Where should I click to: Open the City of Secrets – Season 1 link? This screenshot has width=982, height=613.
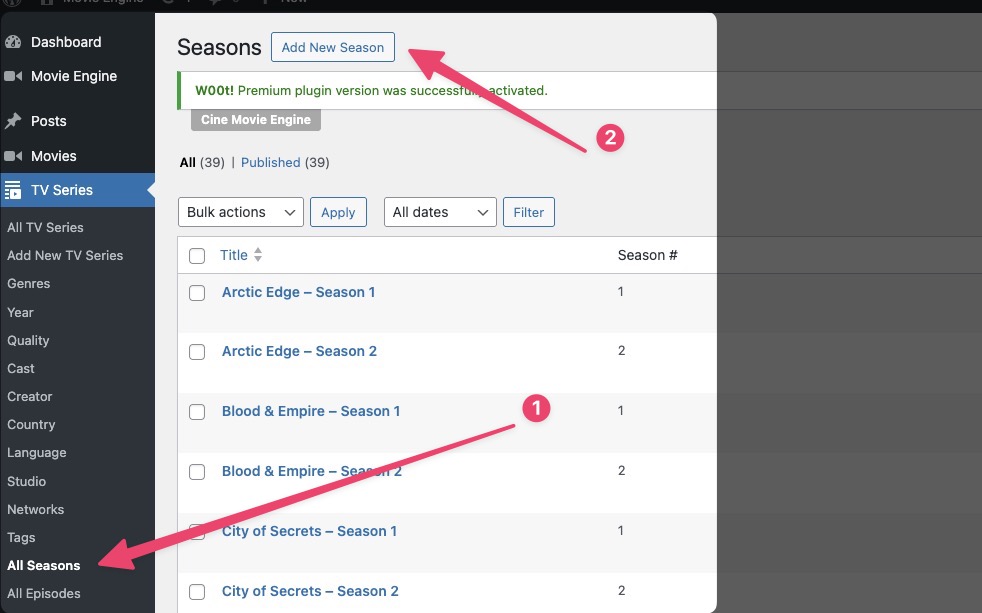(309, 531)
